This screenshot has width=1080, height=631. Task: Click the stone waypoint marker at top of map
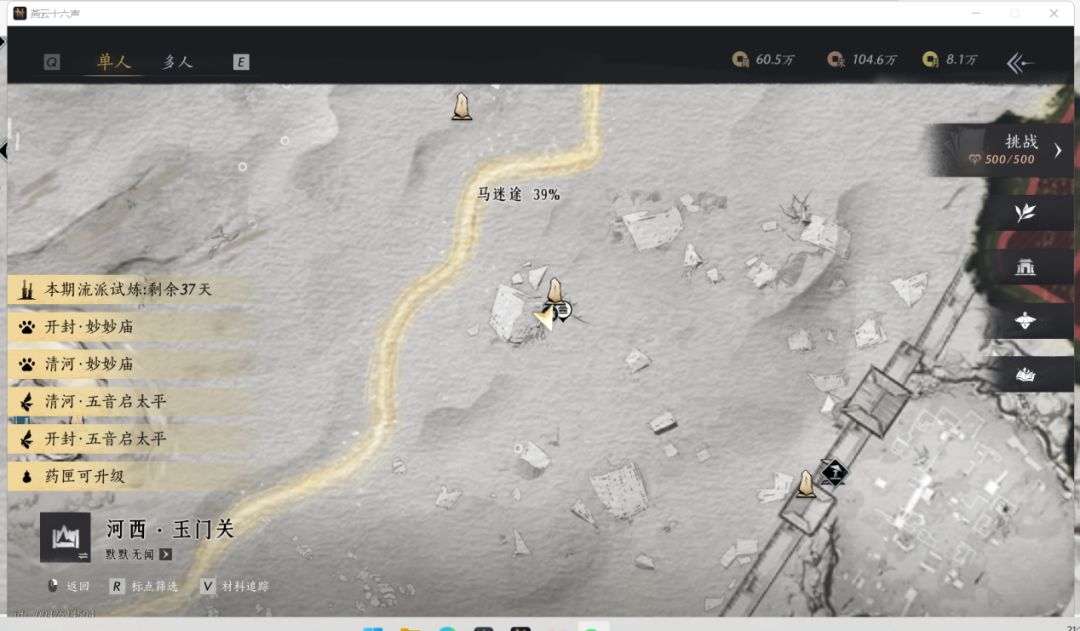[462, 107]
